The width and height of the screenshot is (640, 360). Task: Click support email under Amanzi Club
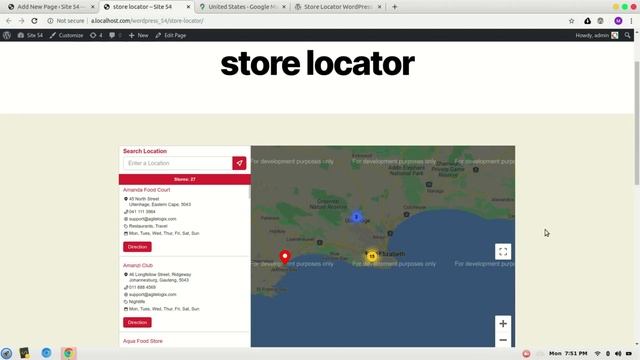152,294
